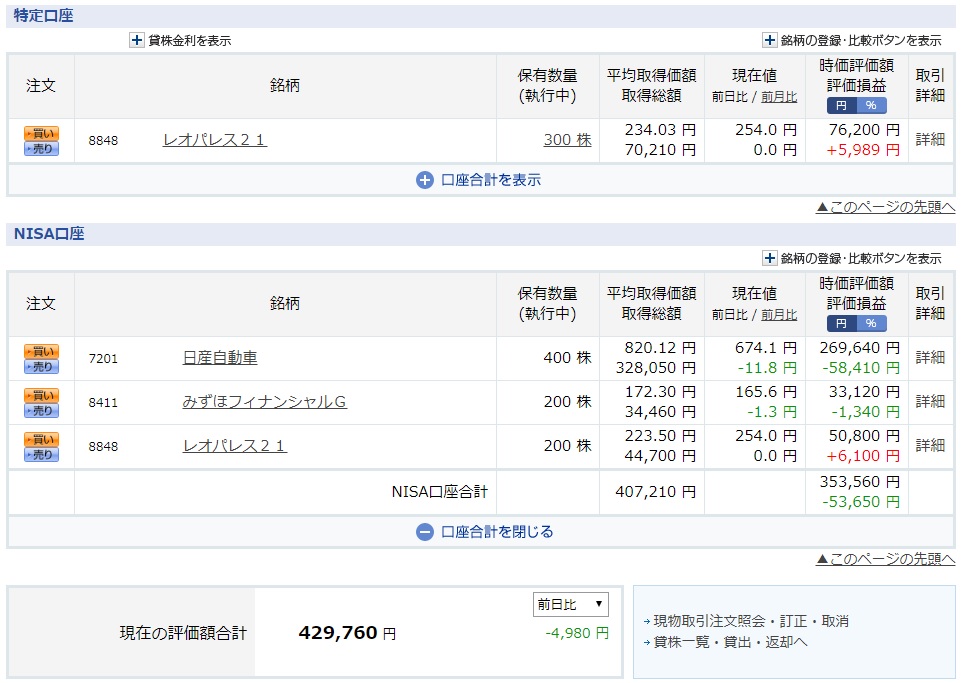Click 買い button for みずほフィナンシャルG
The image size is (965, 683).
click(41, 395)
